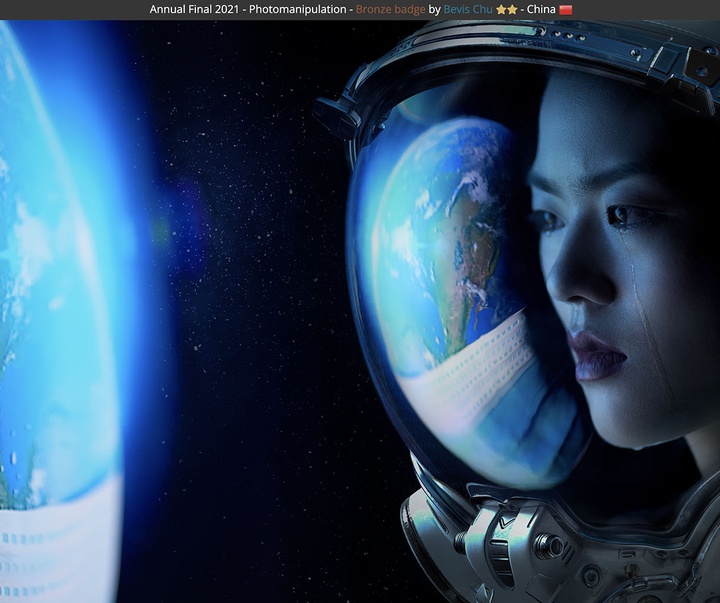Click the 'Photomanipulation' category text

point(298,9)
